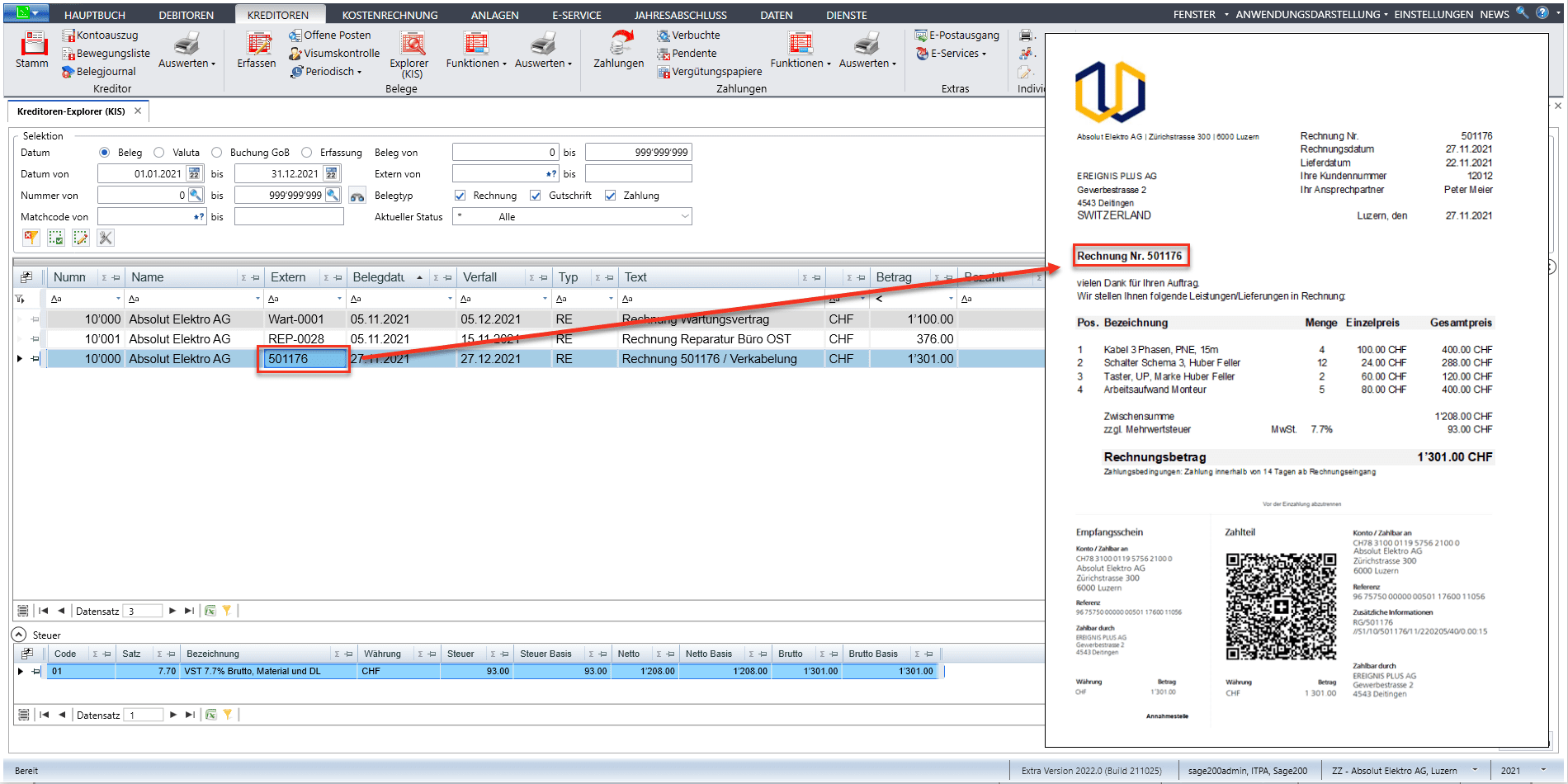Toggle the Zahlung checkbox
The image size is (1568, 784).
[611, 196]
